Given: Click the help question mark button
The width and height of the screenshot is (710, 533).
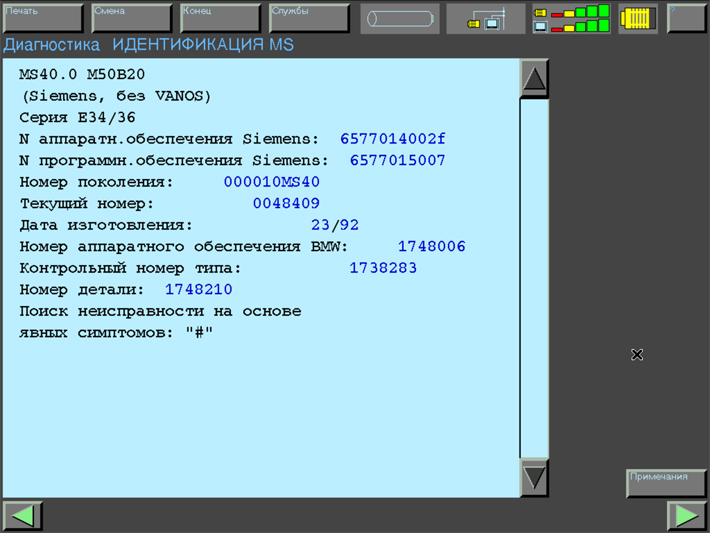Looking at the screenshot, I should pos(686,18).
